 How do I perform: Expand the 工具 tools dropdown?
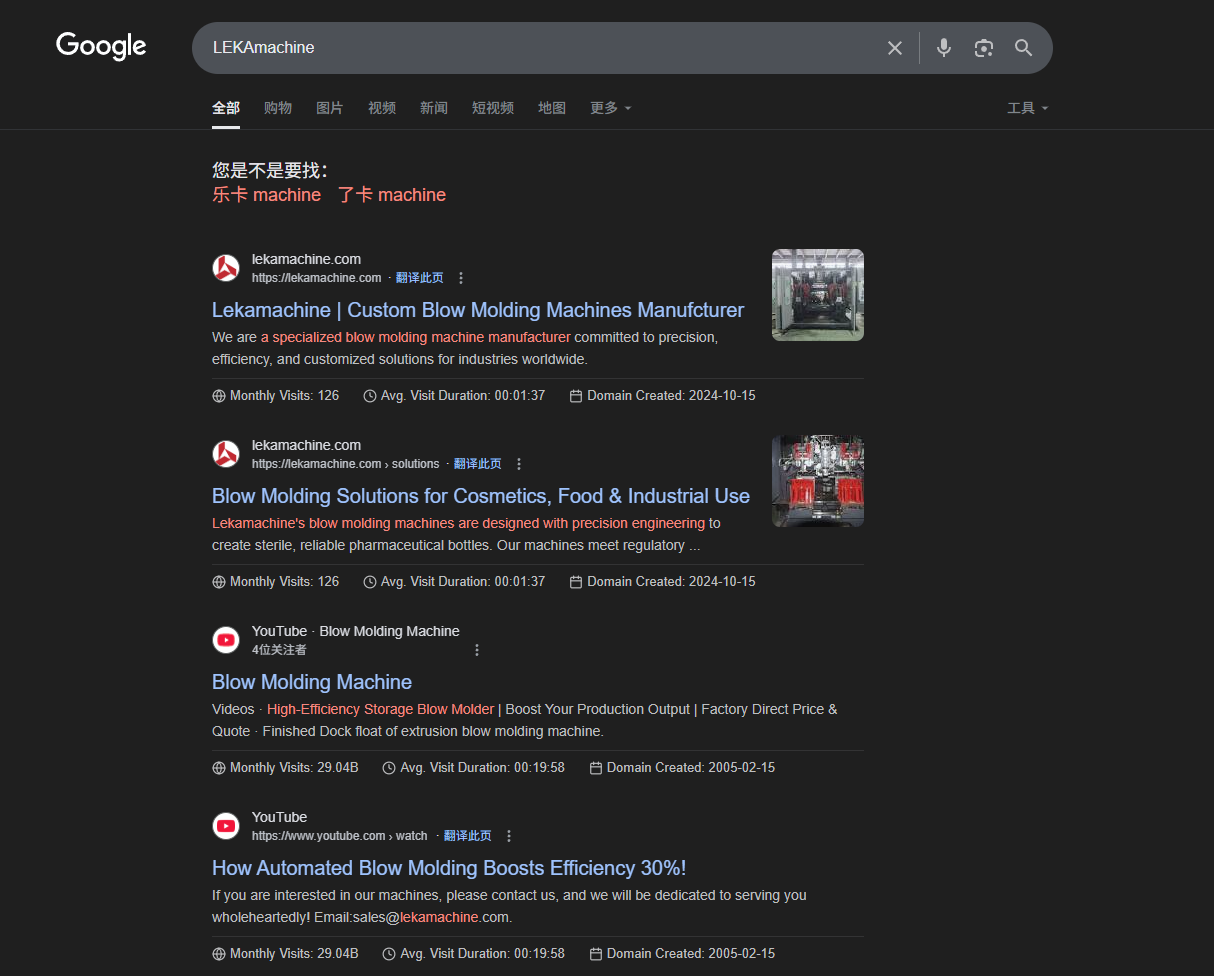point(1027,108)
